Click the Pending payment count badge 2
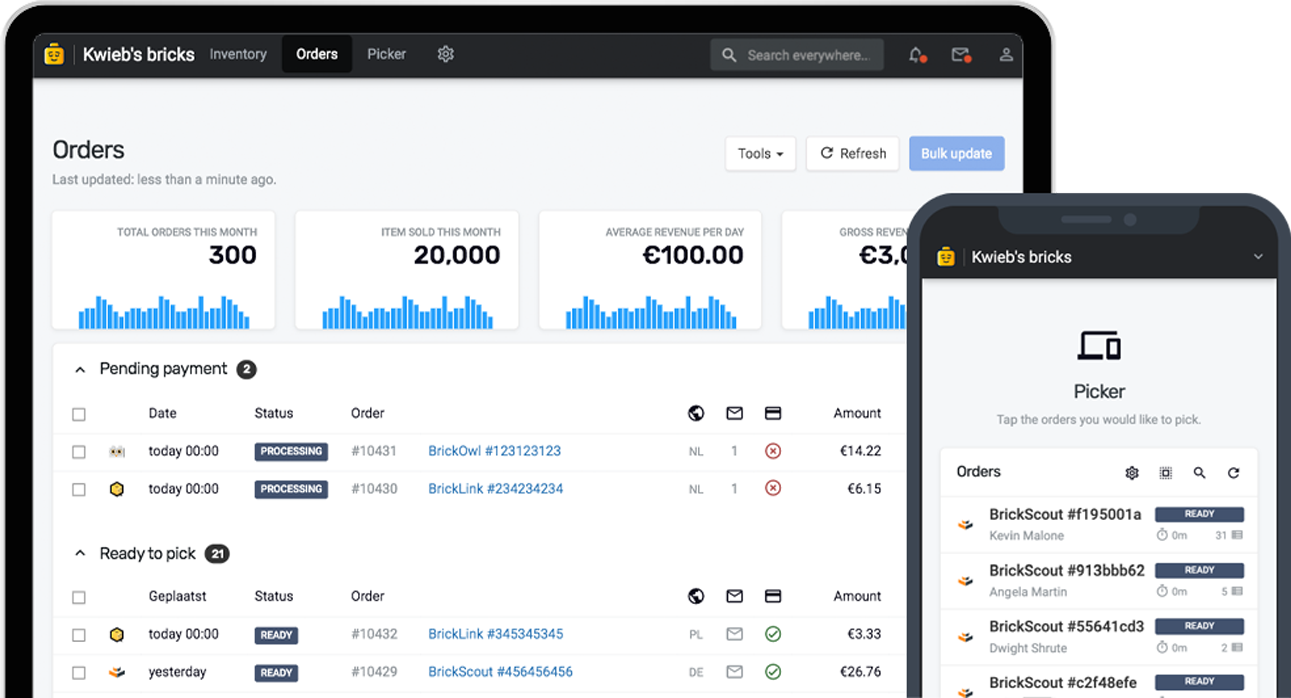The image size is (1291, 698). click(x=247, y=370)
